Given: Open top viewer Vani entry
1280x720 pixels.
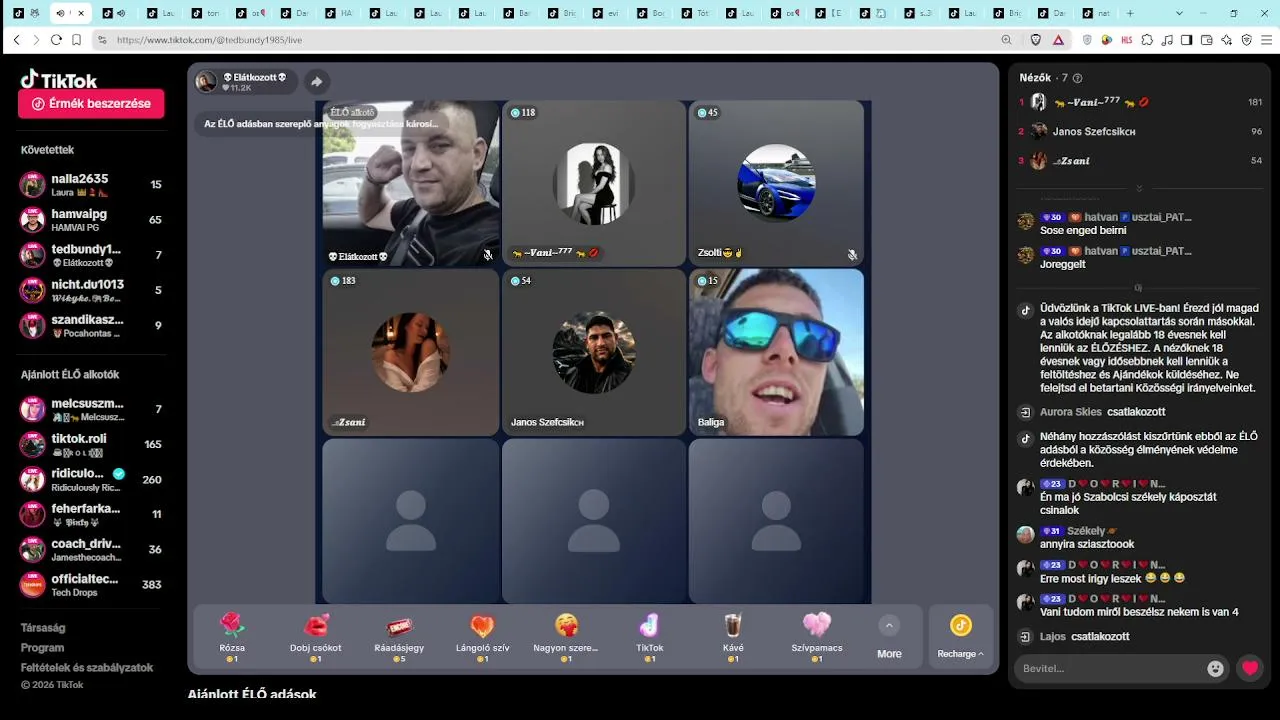Looking at the screenshot, I should (1140, 102).
